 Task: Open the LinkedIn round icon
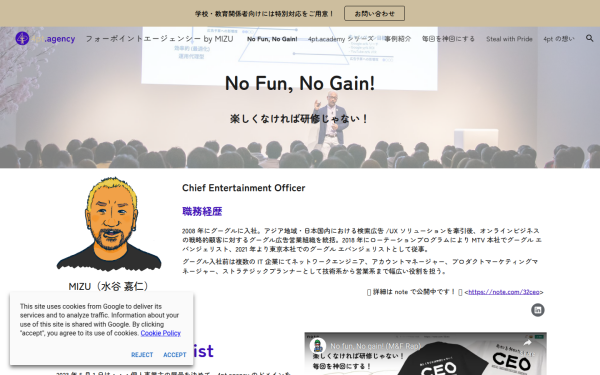point(538,310)
